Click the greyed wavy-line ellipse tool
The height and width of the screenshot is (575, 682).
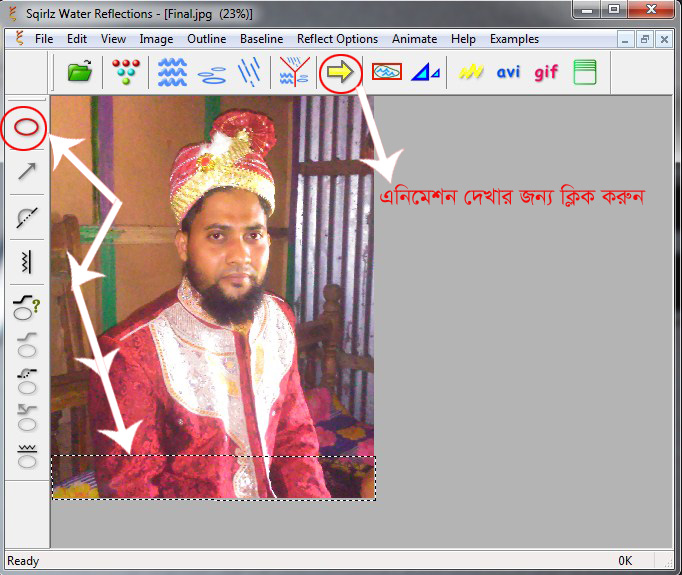tap(27, 456)
